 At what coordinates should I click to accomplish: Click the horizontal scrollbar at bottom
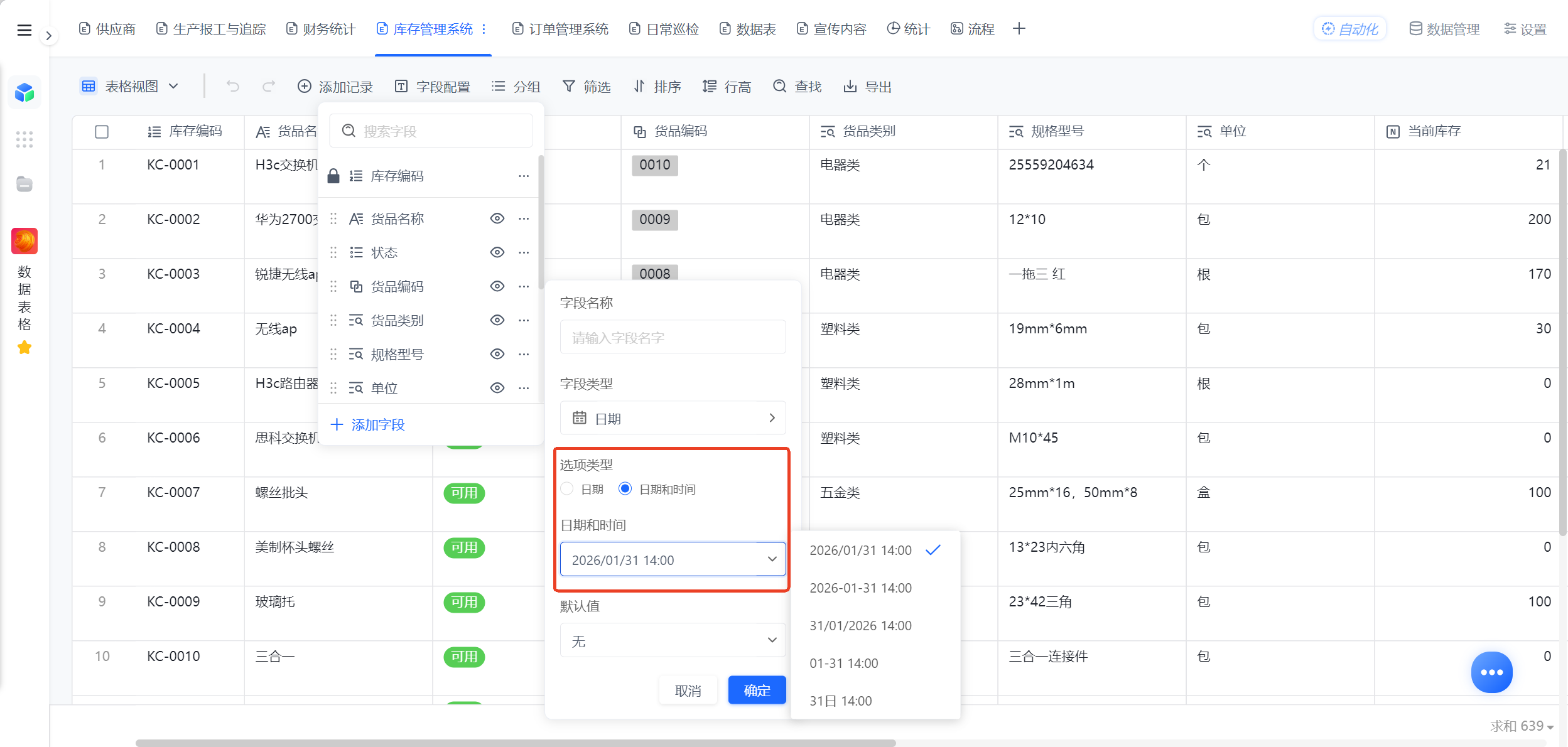(515, 743)
